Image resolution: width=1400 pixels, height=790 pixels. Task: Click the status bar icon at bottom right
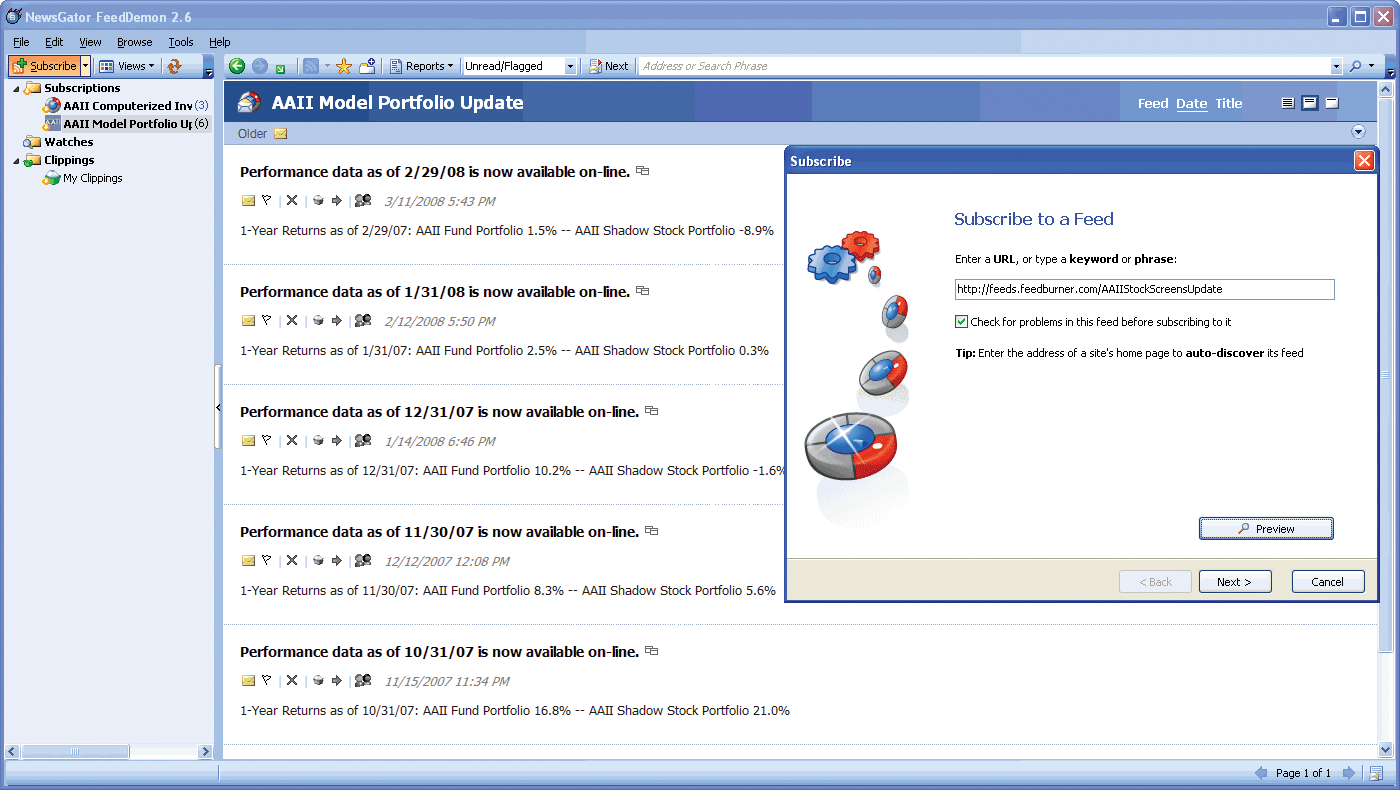click(x=1376, y=773)
